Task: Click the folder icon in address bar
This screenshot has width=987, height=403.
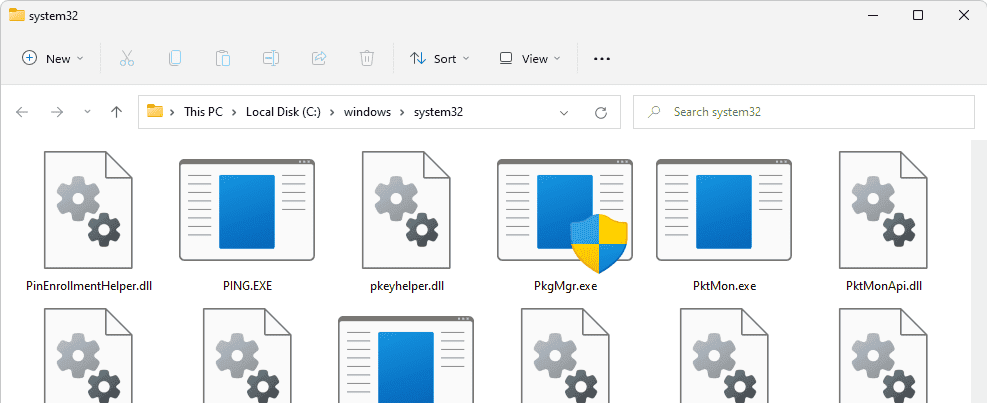Action: coord(155,111)
